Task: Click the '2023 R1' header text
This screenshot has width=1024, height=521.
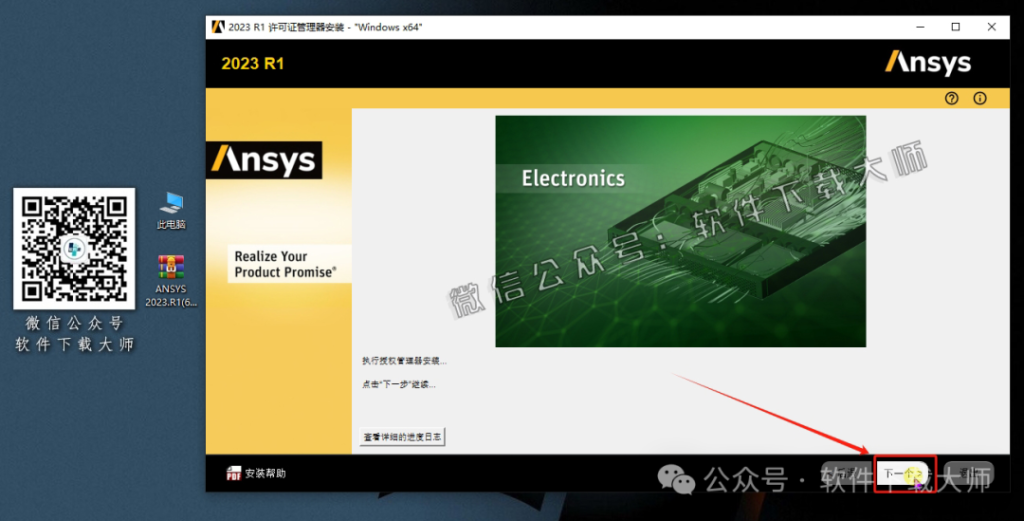Action: (253, 64)
